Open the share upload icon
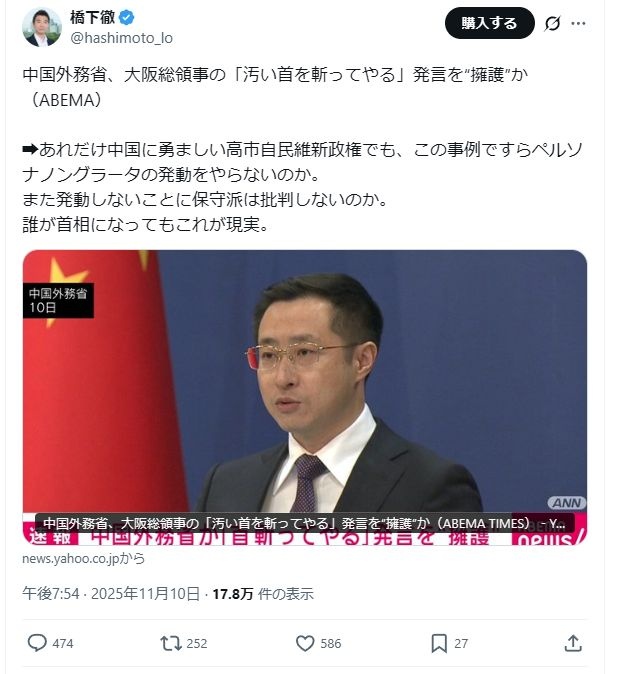This screenshot has height=674, width=622. pos(573,643)
